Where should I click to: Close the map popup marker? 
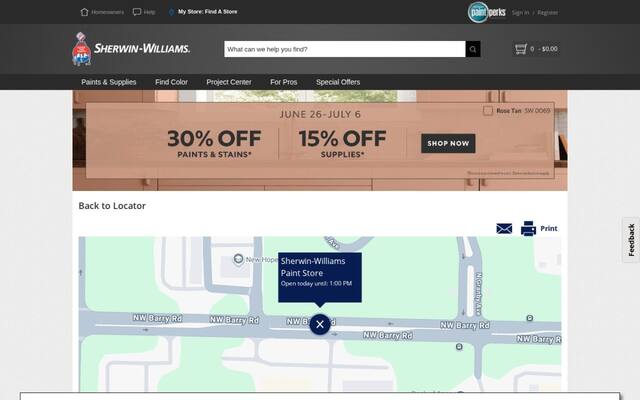(320, 324)
